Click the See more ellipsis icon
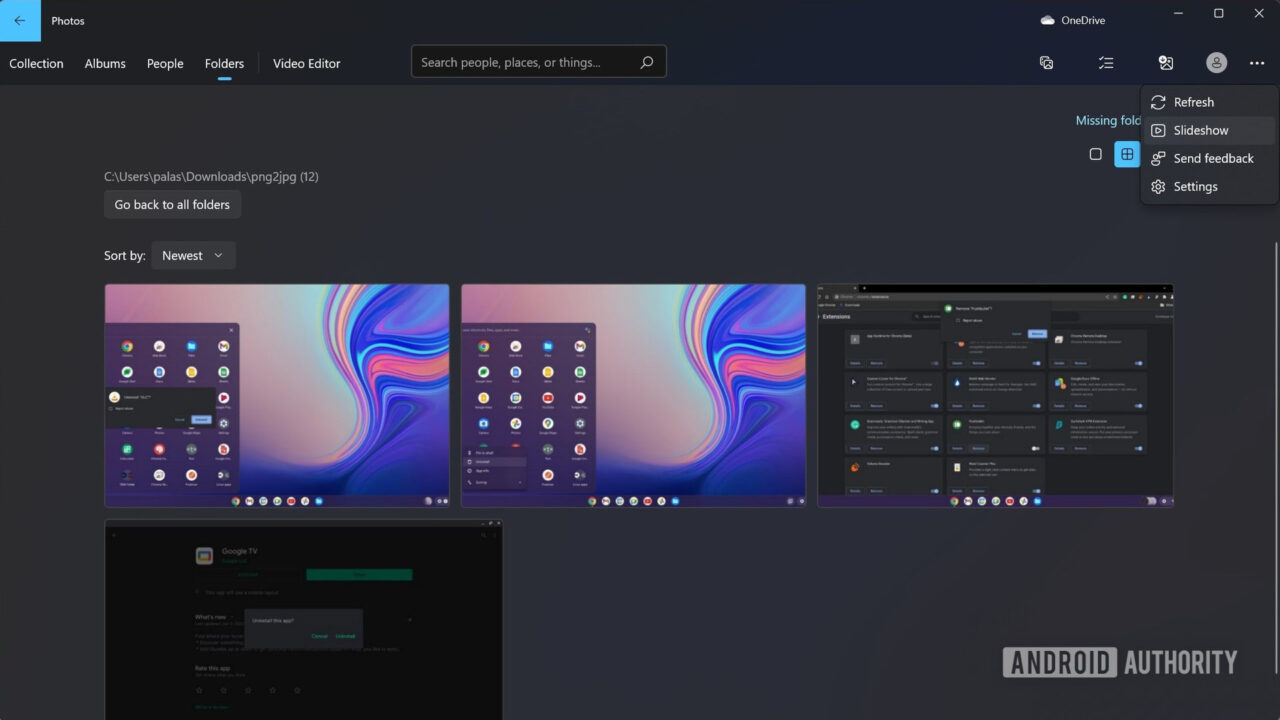This screenshot has height=720, width=1280. click(1257, 62)
